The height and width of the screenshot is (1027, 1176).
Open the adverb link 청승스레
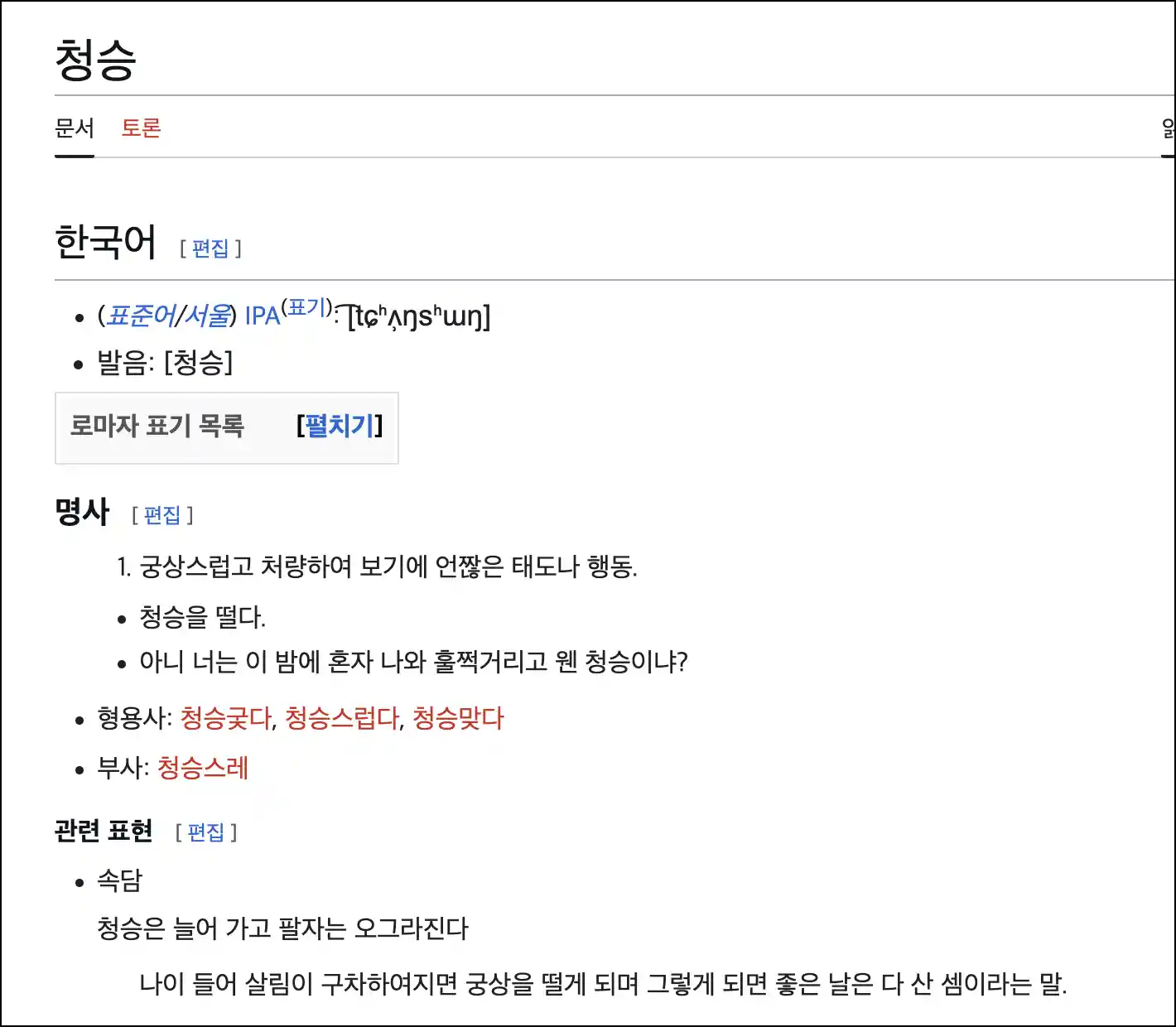coord(203,768)
